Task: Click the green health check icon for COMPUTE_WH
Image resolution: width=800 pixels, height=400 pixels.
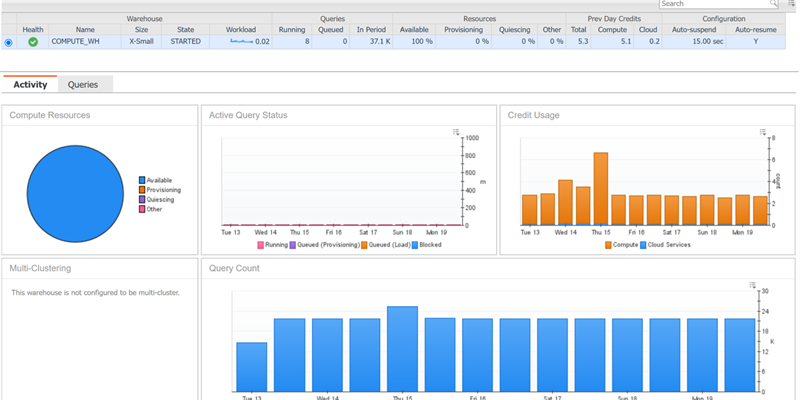Action: (x=33, y=42)
